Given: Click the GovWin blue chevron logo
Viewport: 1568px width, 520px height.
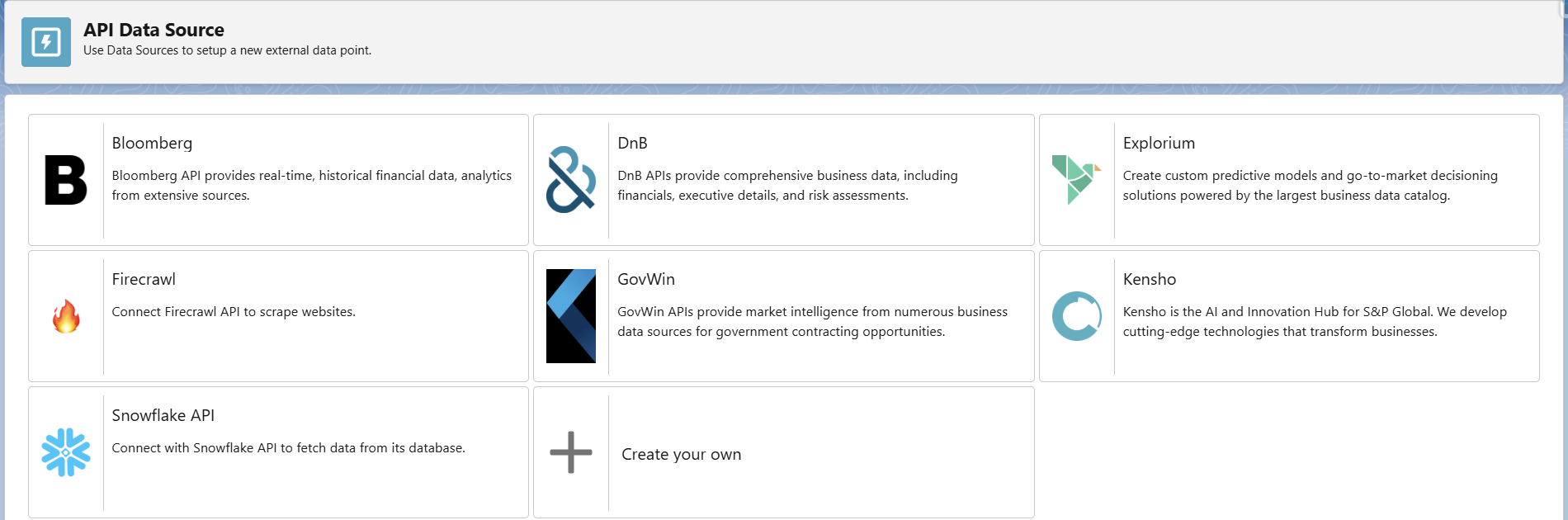Looking at the screenshot, I should (571, 316).
